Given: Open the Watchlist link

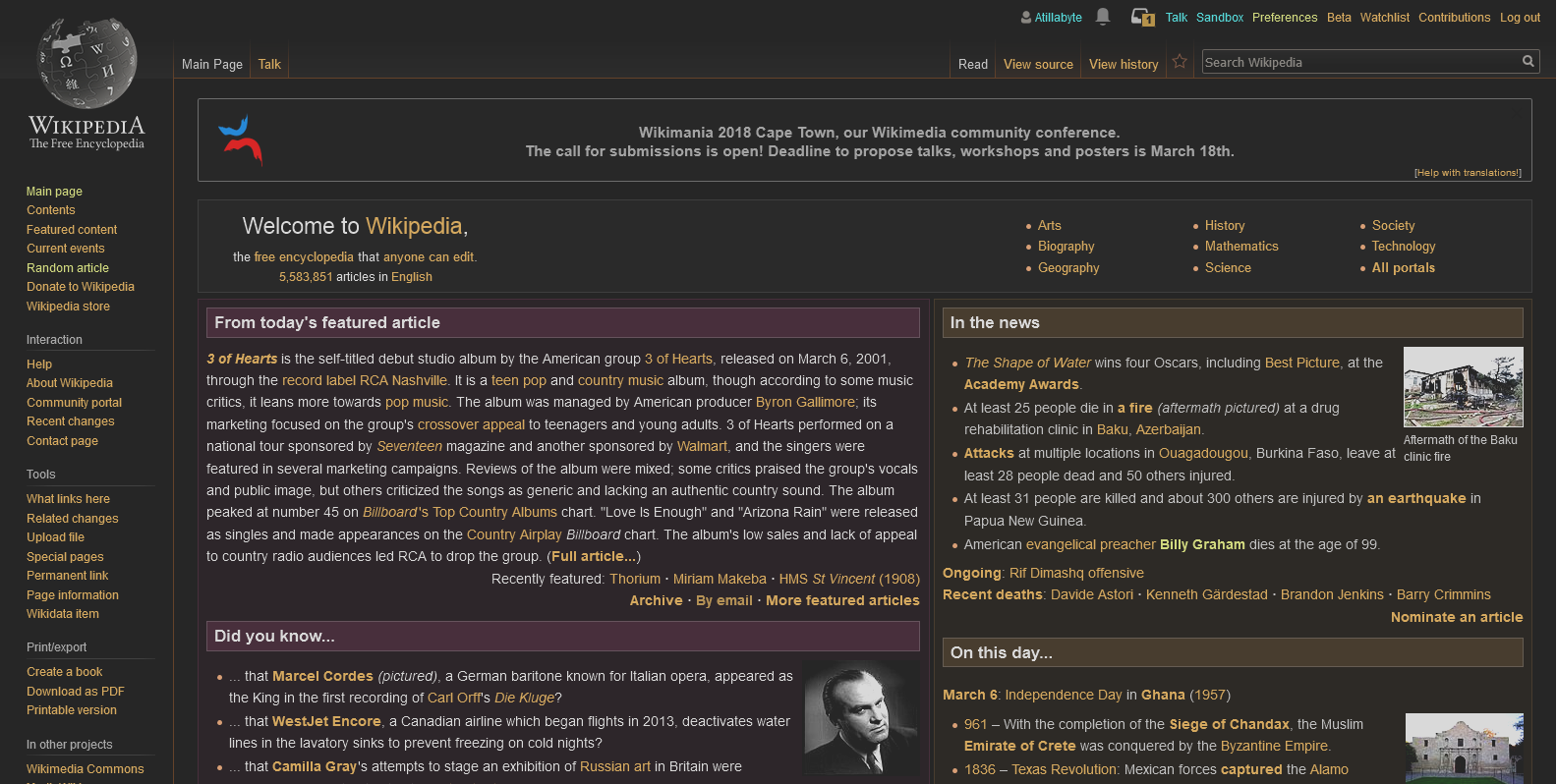Looking at the screenshot, I should point(1385,18).
